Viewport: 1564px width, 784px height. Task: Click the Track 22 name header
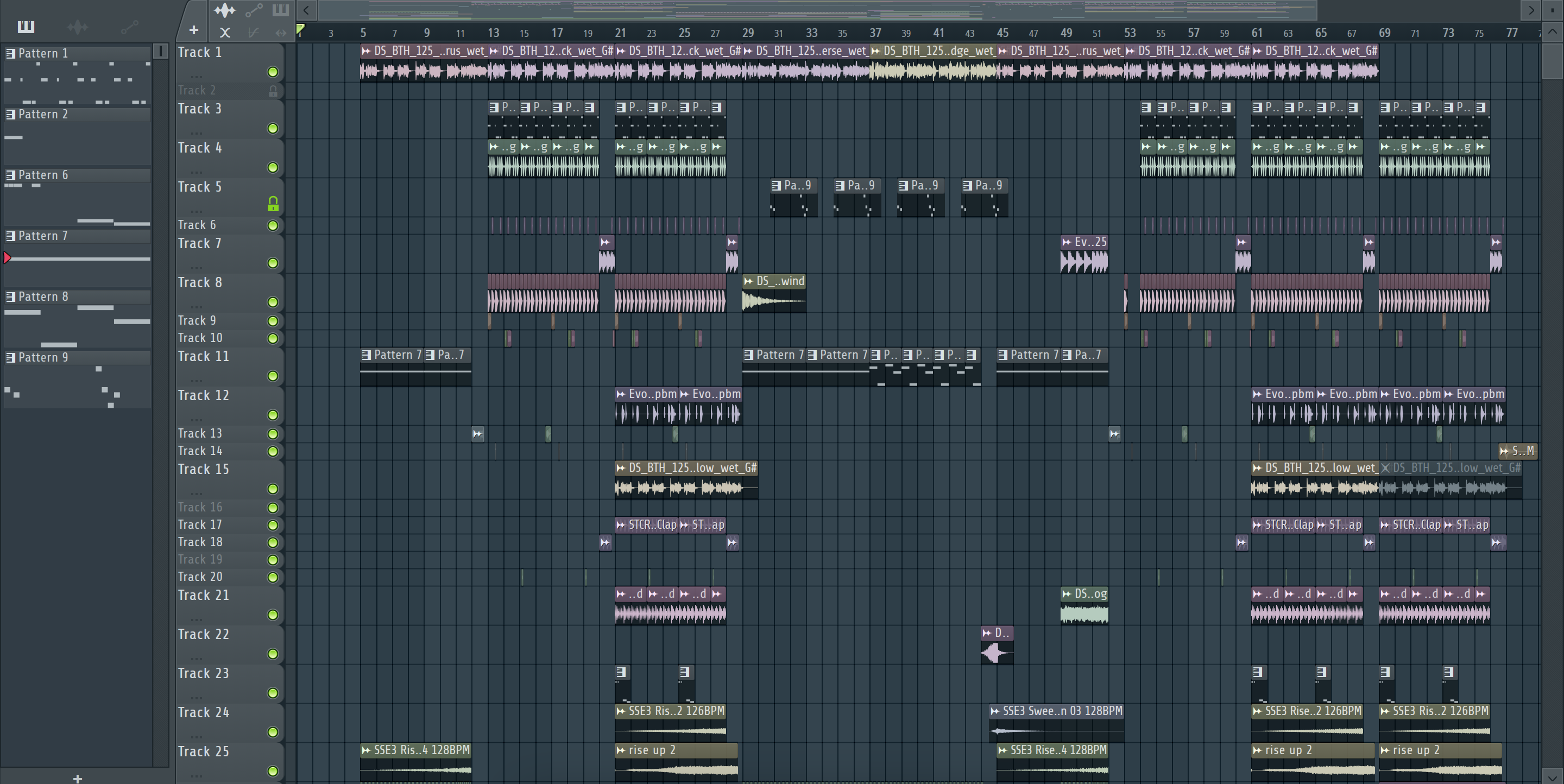[x=204, y=635]
